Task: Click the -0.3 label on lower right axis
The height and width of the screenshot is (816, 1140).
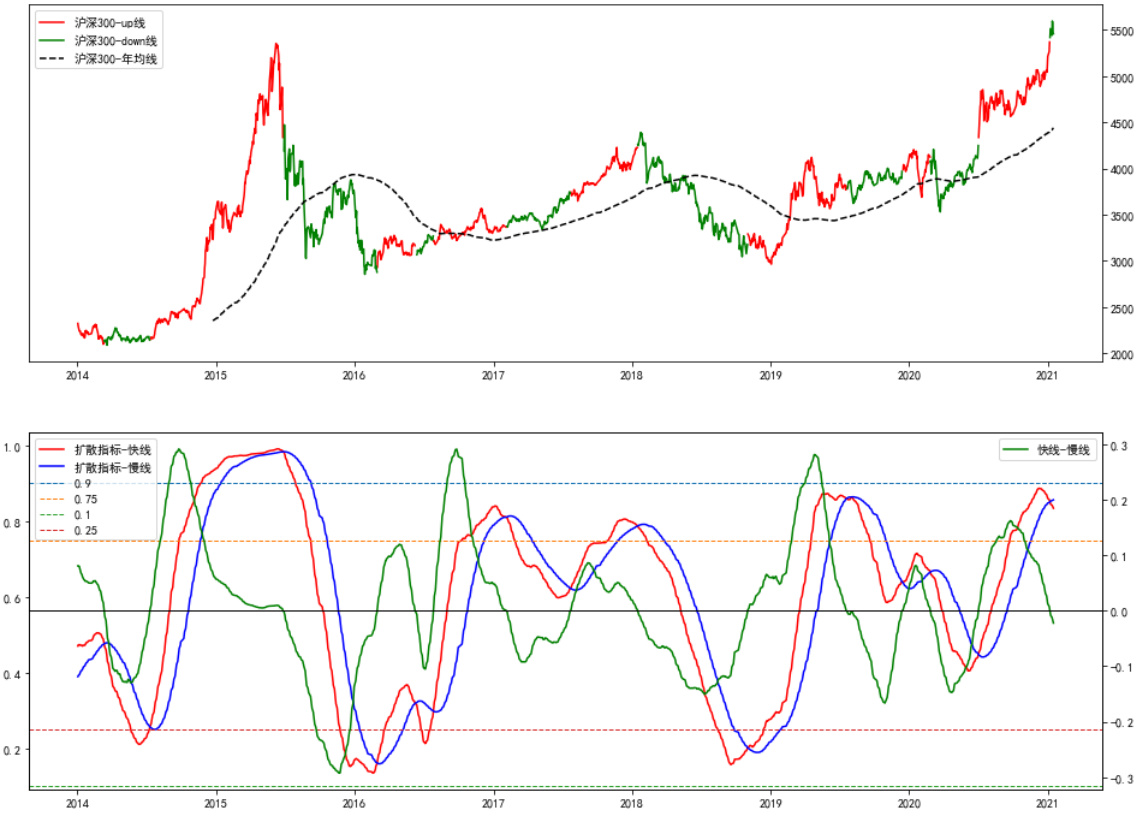Action: coord(1117,779)
